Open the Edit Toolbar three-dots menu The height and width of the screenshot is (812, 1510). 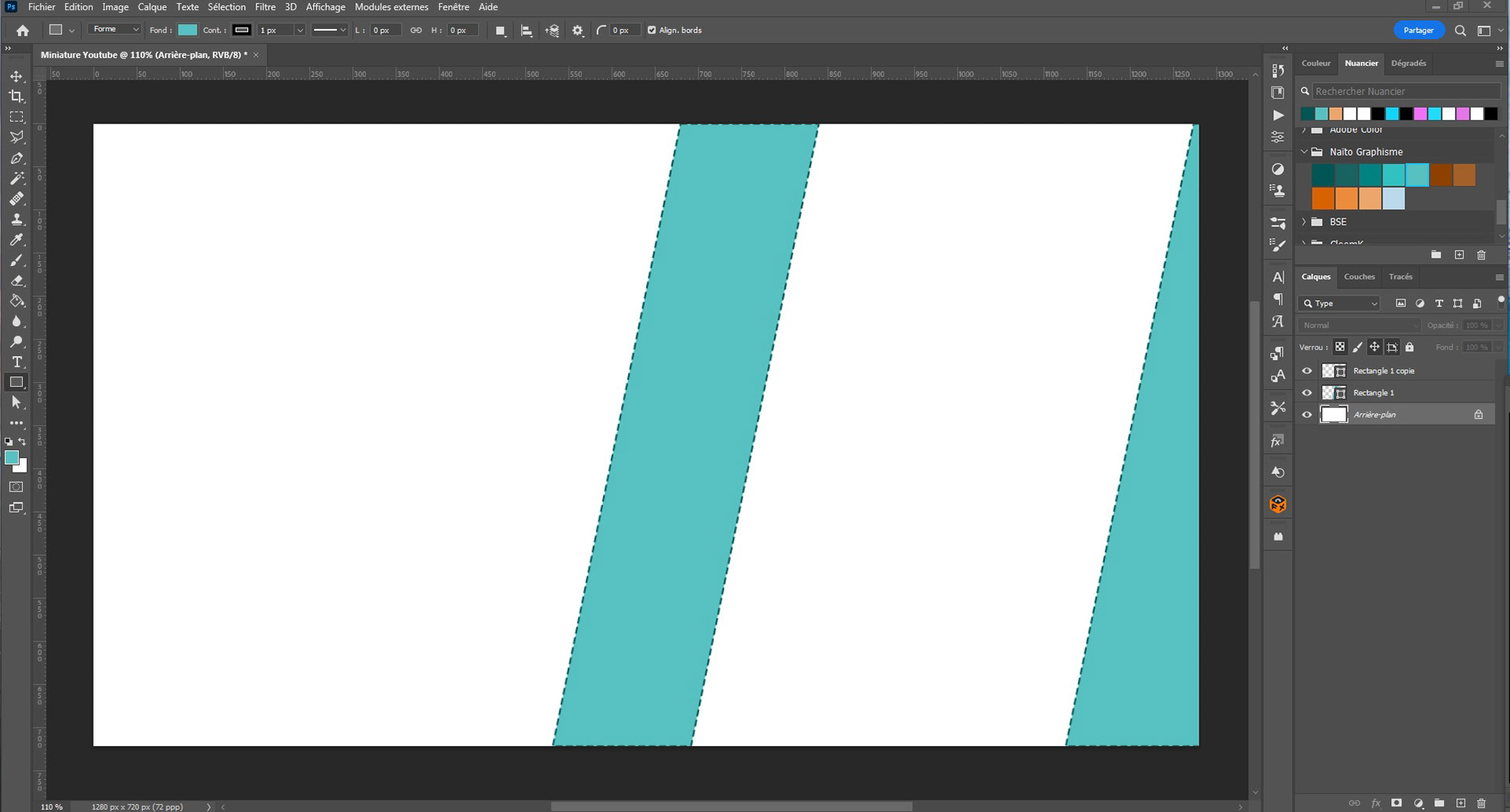[x=17, y=424]
